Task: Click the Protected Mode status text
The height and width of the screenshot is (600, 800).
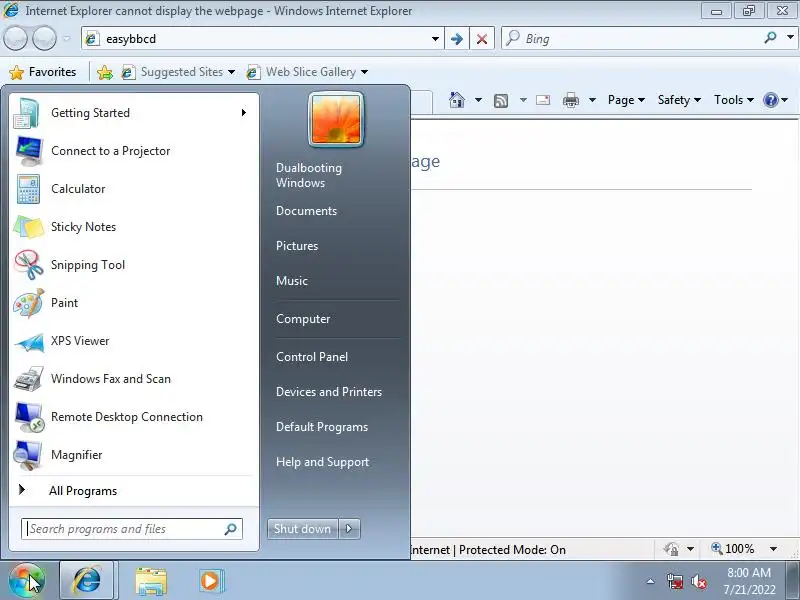Action: 512,550
